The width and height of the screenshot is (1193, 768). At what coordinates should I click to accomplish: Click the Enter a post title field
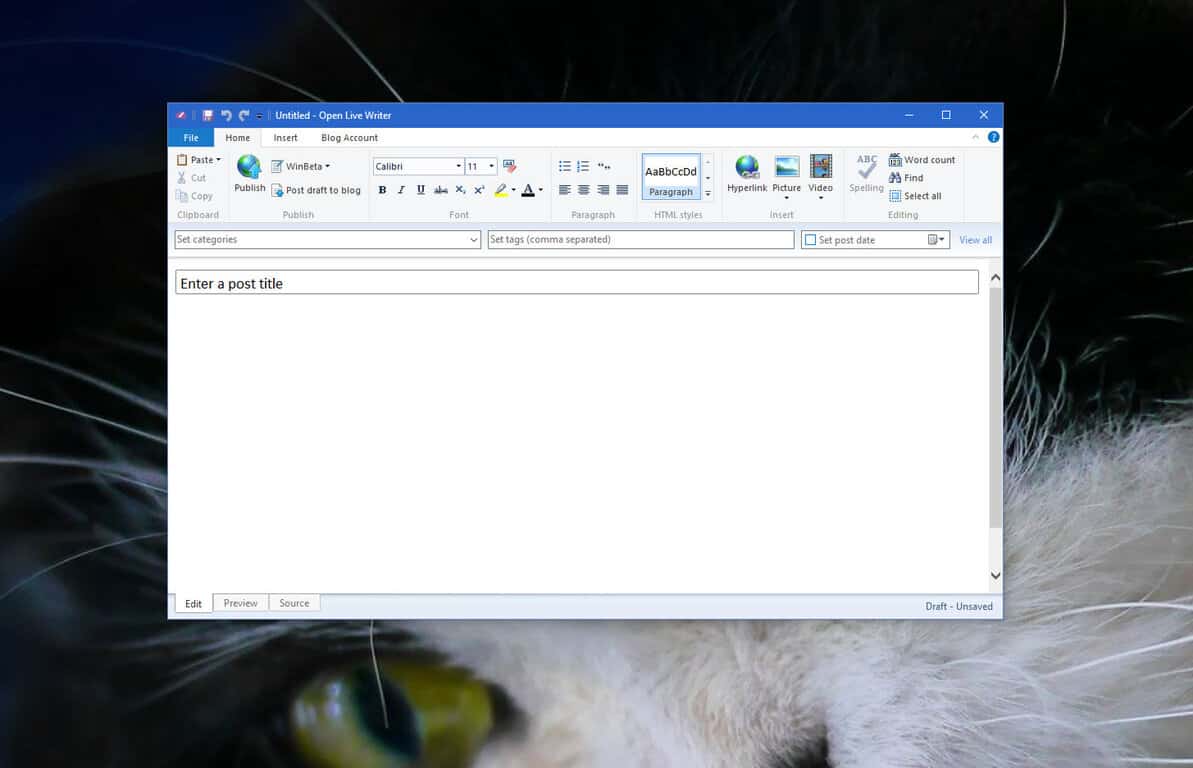576,283
